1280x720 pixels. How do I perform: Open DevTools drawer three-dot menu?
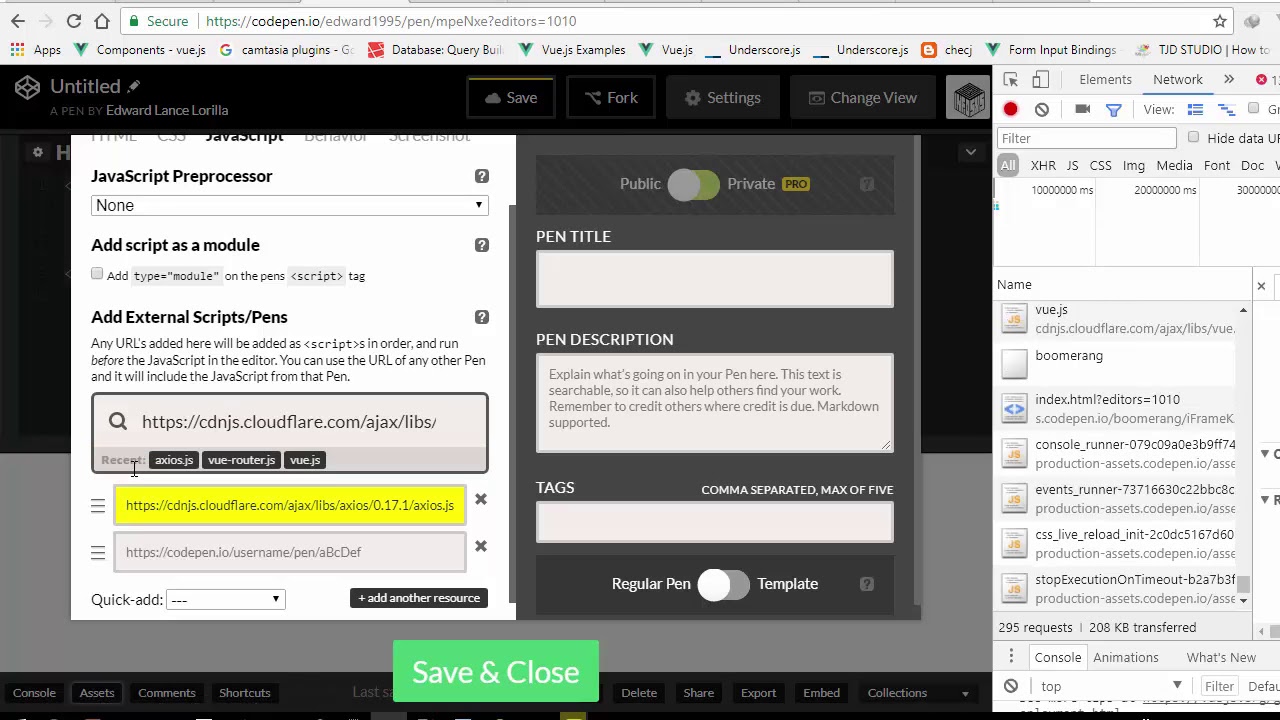click(x=1011, y=657)
